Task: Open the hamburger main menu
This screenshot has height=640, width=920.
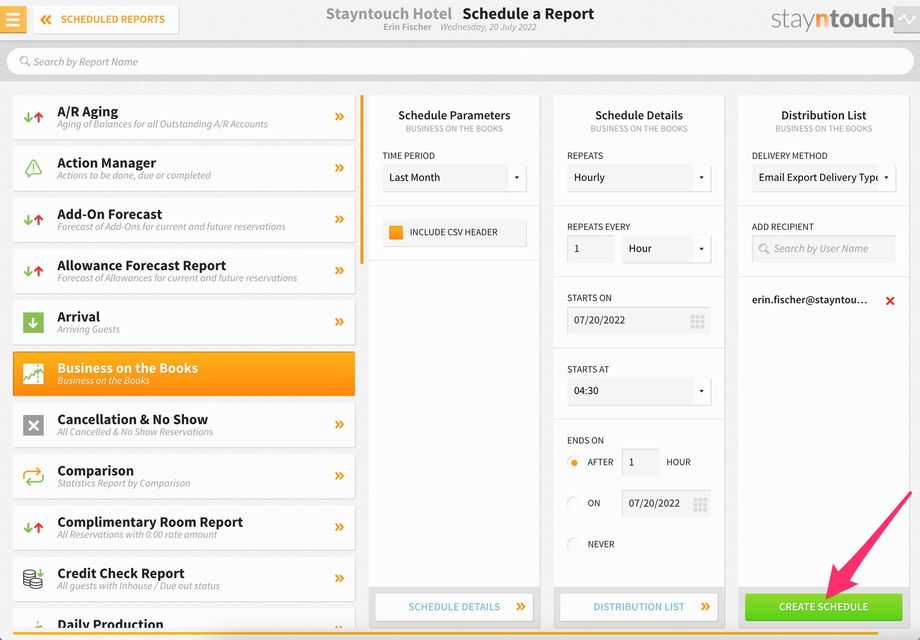Action: pos(13,19)
